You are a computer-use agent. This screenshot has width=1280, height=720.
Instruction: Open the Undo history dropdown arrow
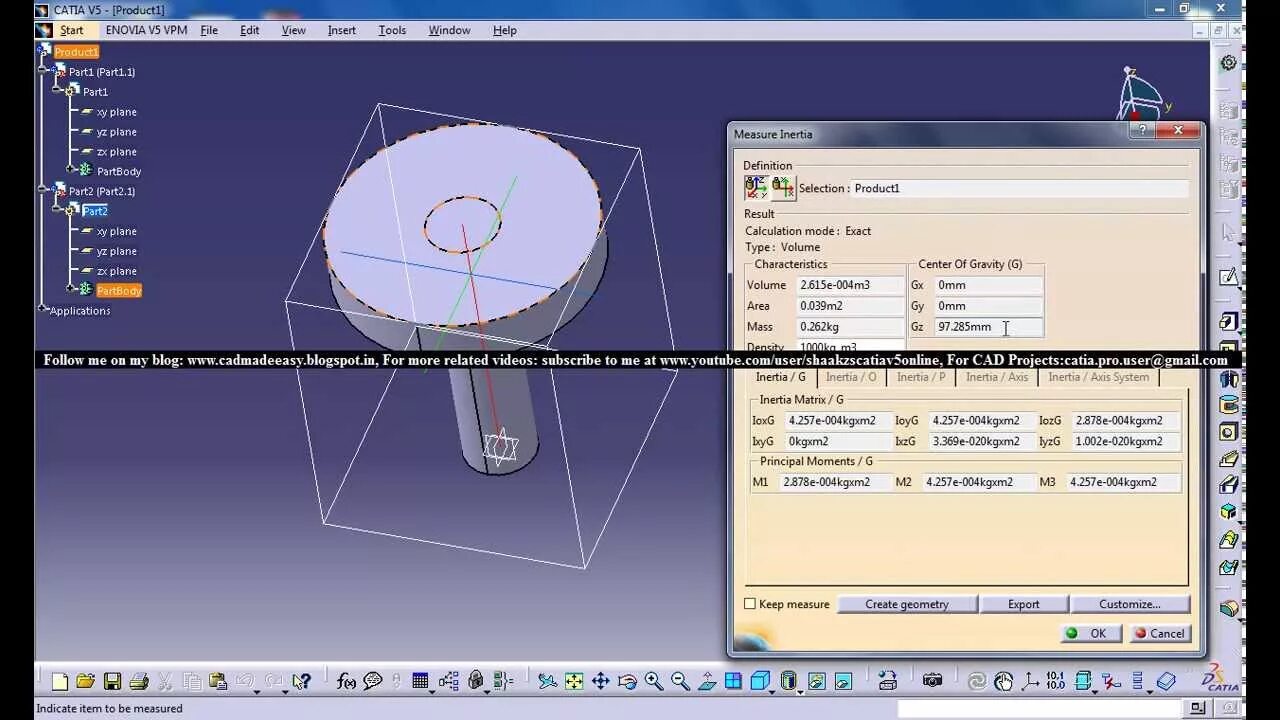click(257, 690)
